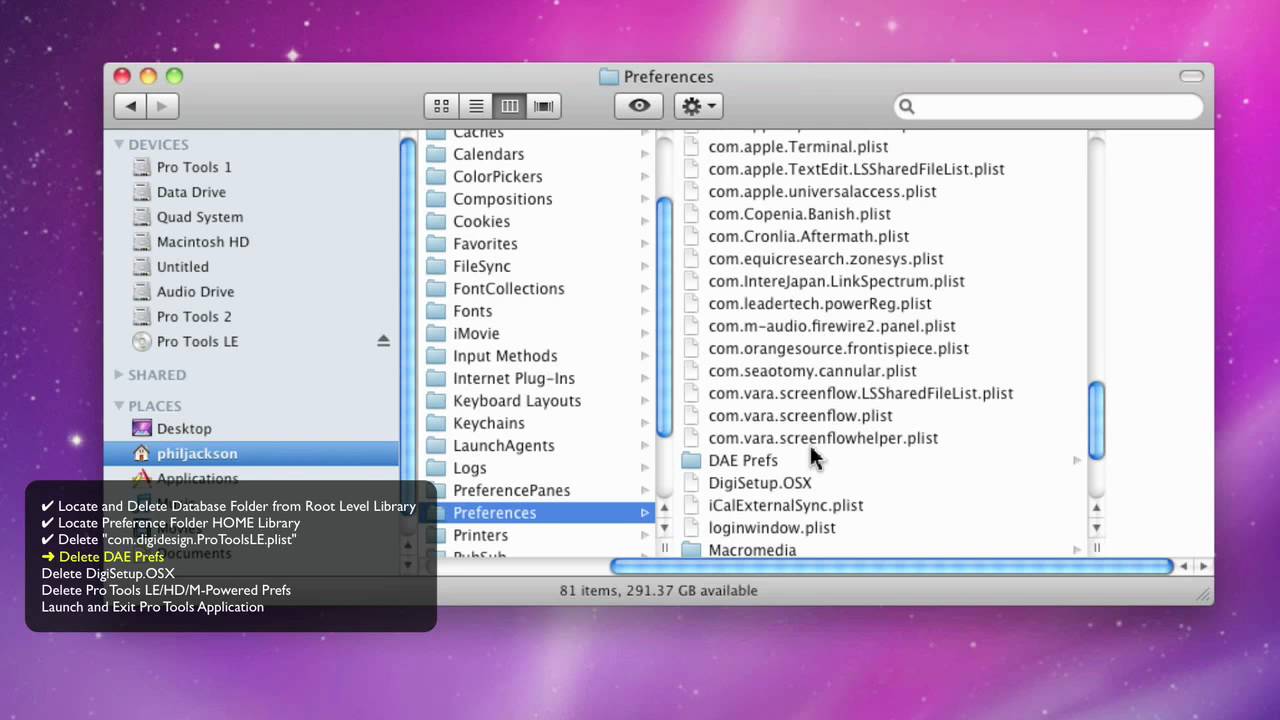
Task: Select loginwindow.plist file
Action: [771, 528]
